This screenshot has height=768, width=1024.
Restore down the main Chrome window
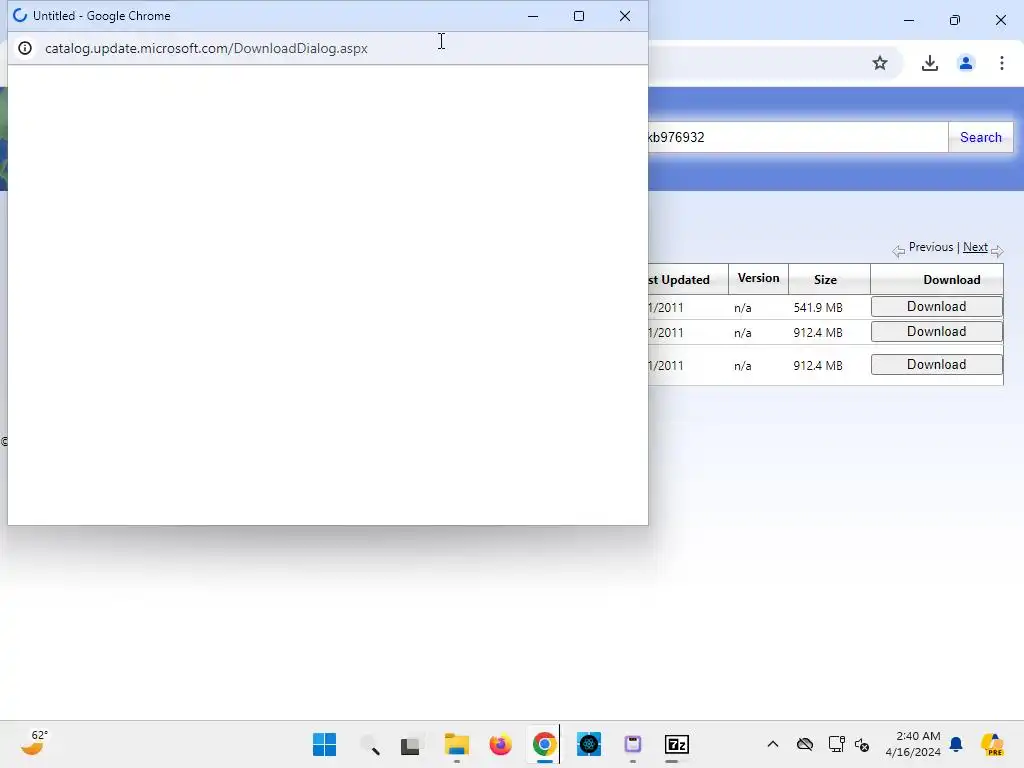tap(954, 20)
